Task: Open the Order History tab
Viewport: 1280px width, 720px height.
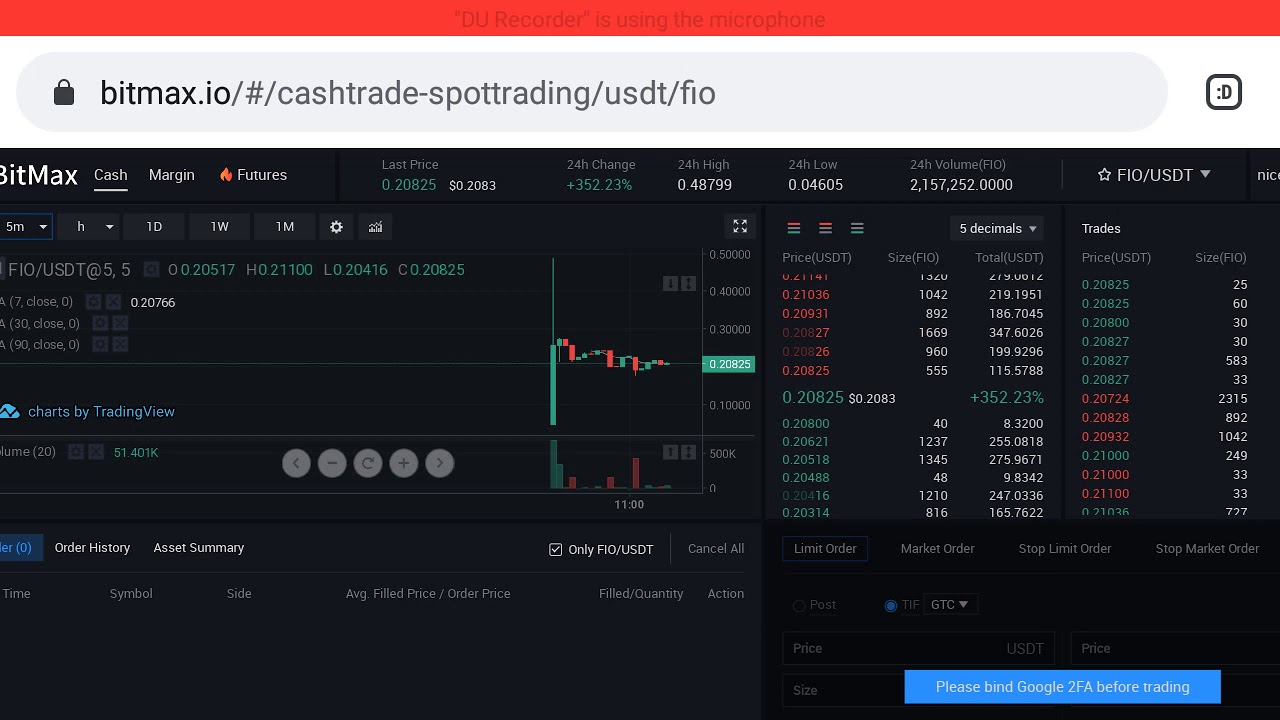Action: (x=92, y=548)
